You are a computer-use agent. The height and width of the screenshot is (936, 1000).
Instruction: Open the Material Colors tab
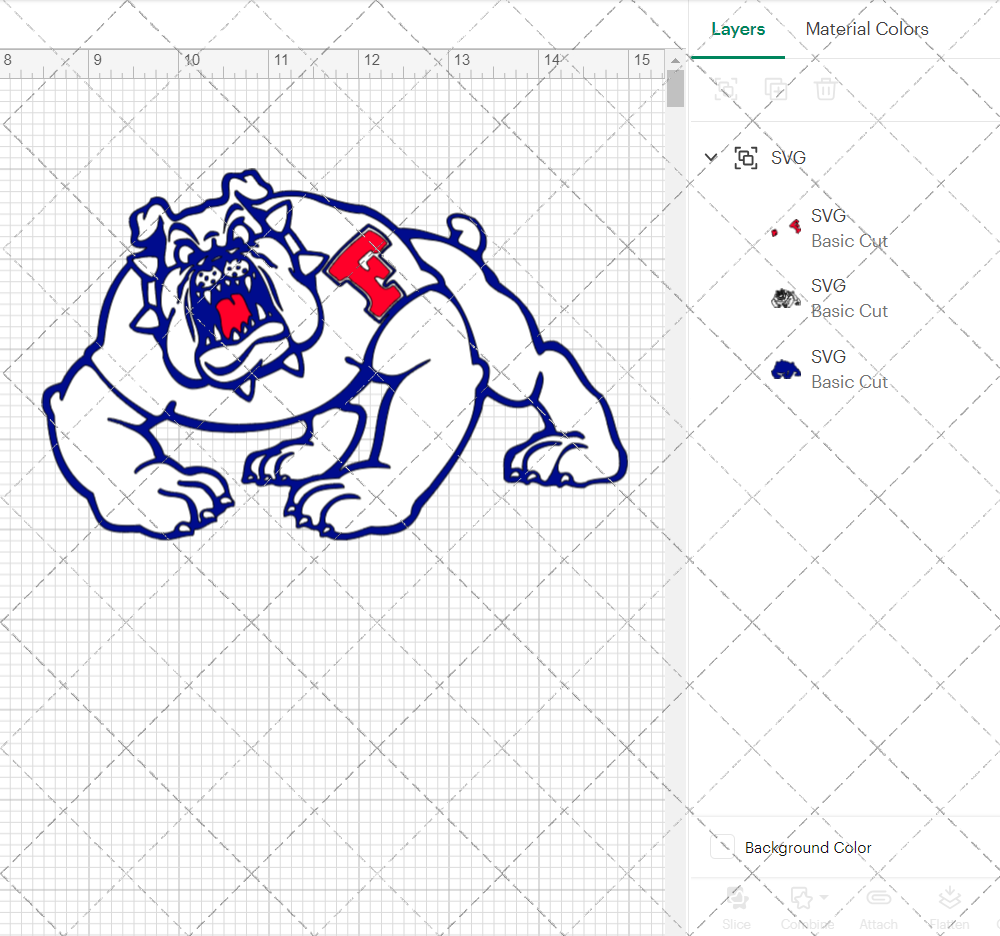(867, 29)
